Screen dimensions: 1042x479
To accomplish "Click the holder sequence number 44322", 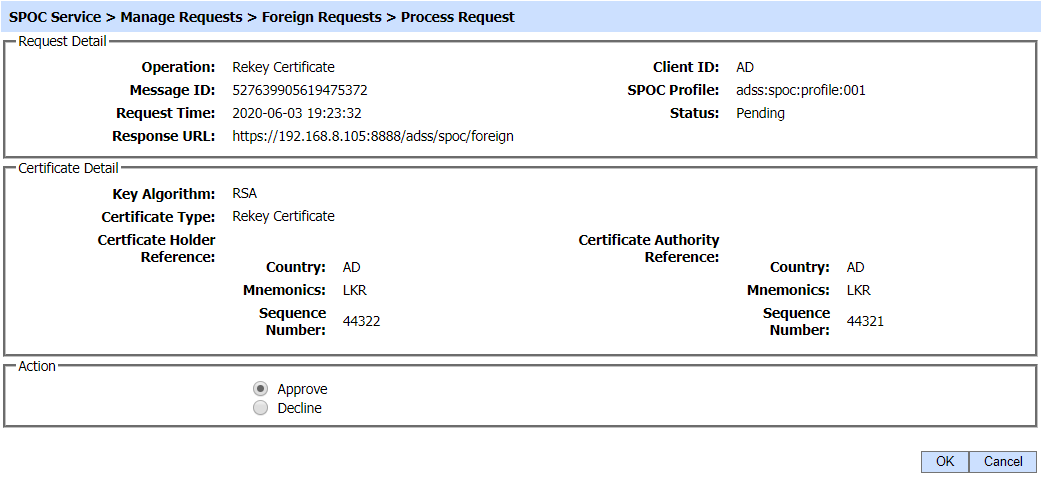I will coord(361,321).
